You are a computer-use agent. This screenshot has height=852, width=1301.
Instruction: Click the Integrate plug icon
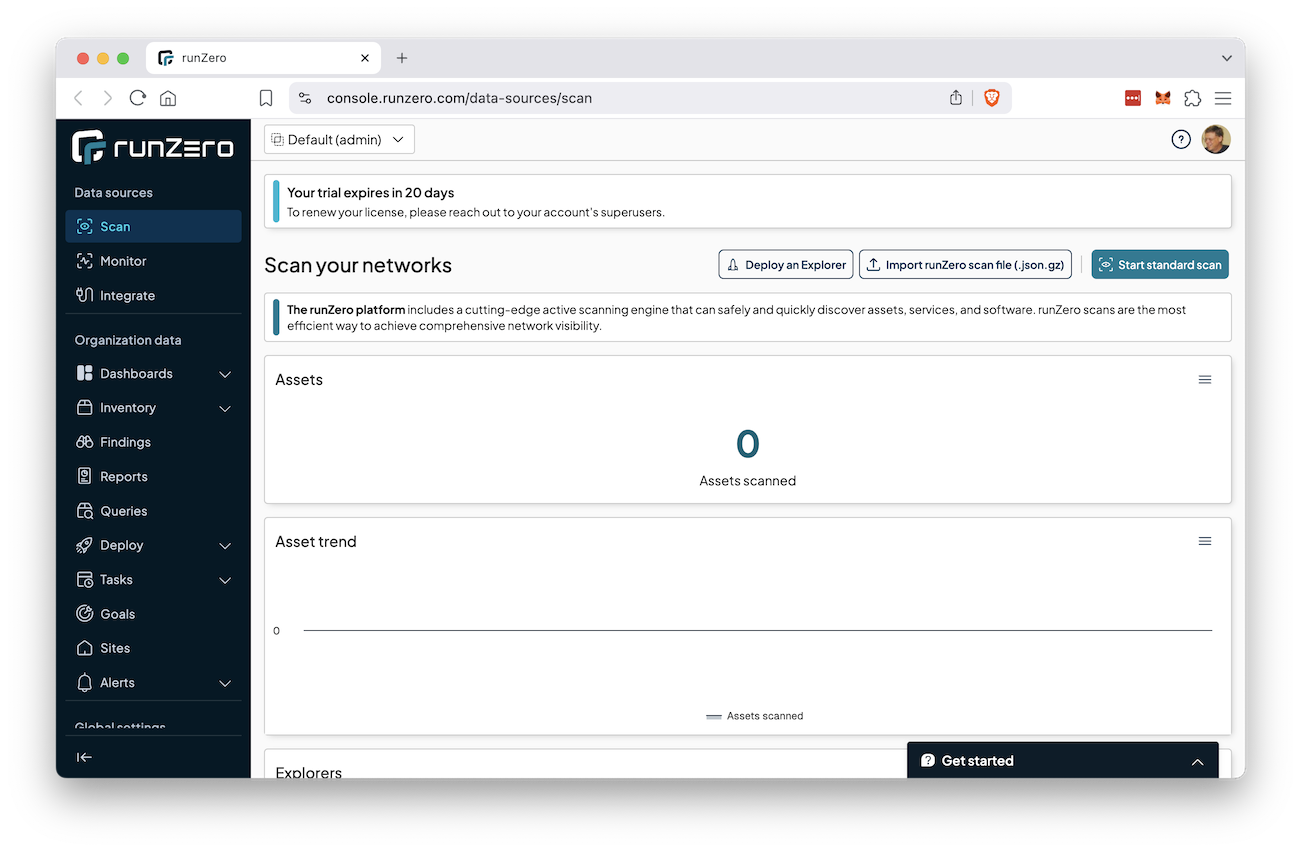(x=85, y=295)
